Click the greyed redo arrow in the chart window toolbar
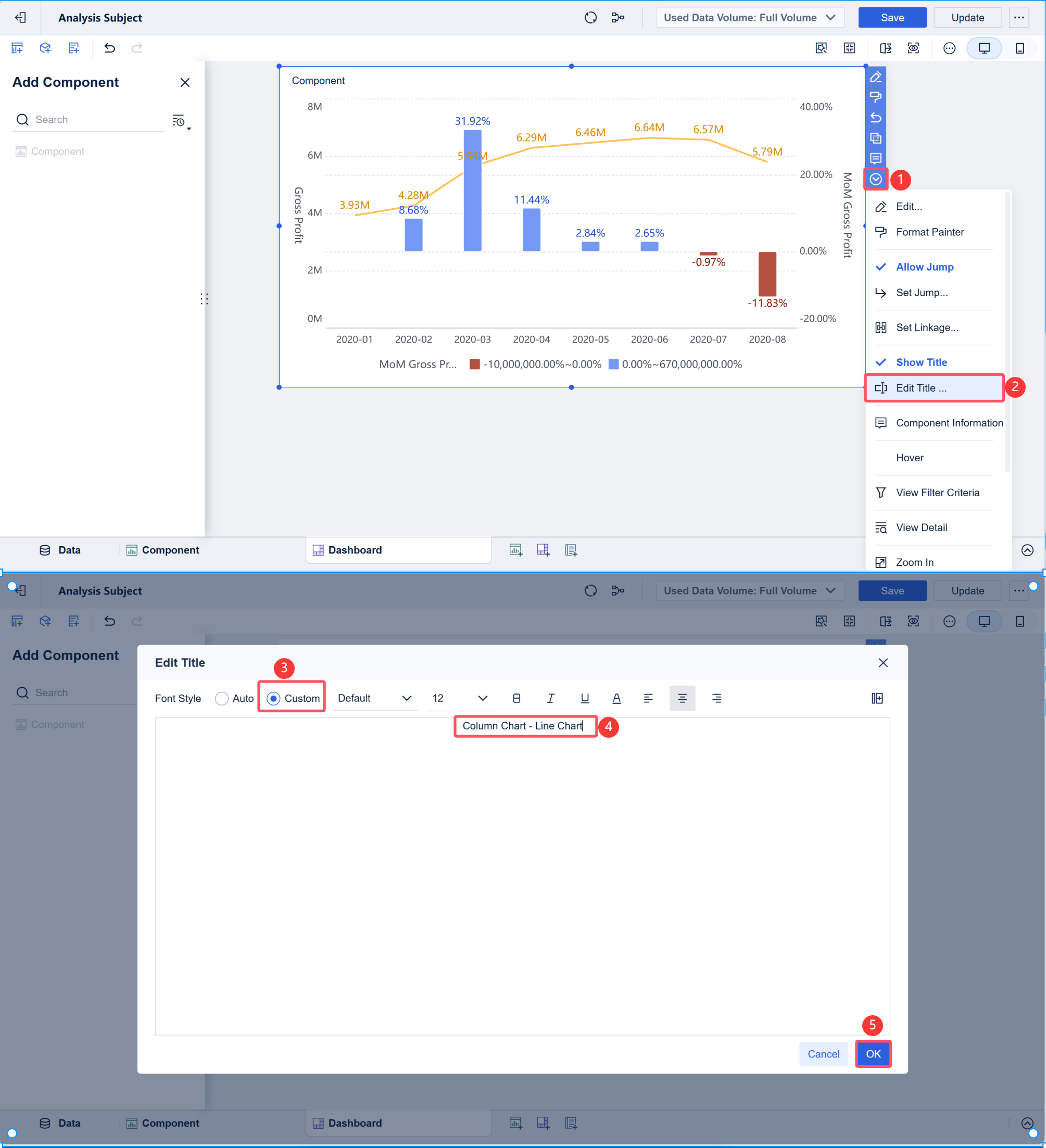Screen dimensions: 1046x1148 click(x=137, y=48)
